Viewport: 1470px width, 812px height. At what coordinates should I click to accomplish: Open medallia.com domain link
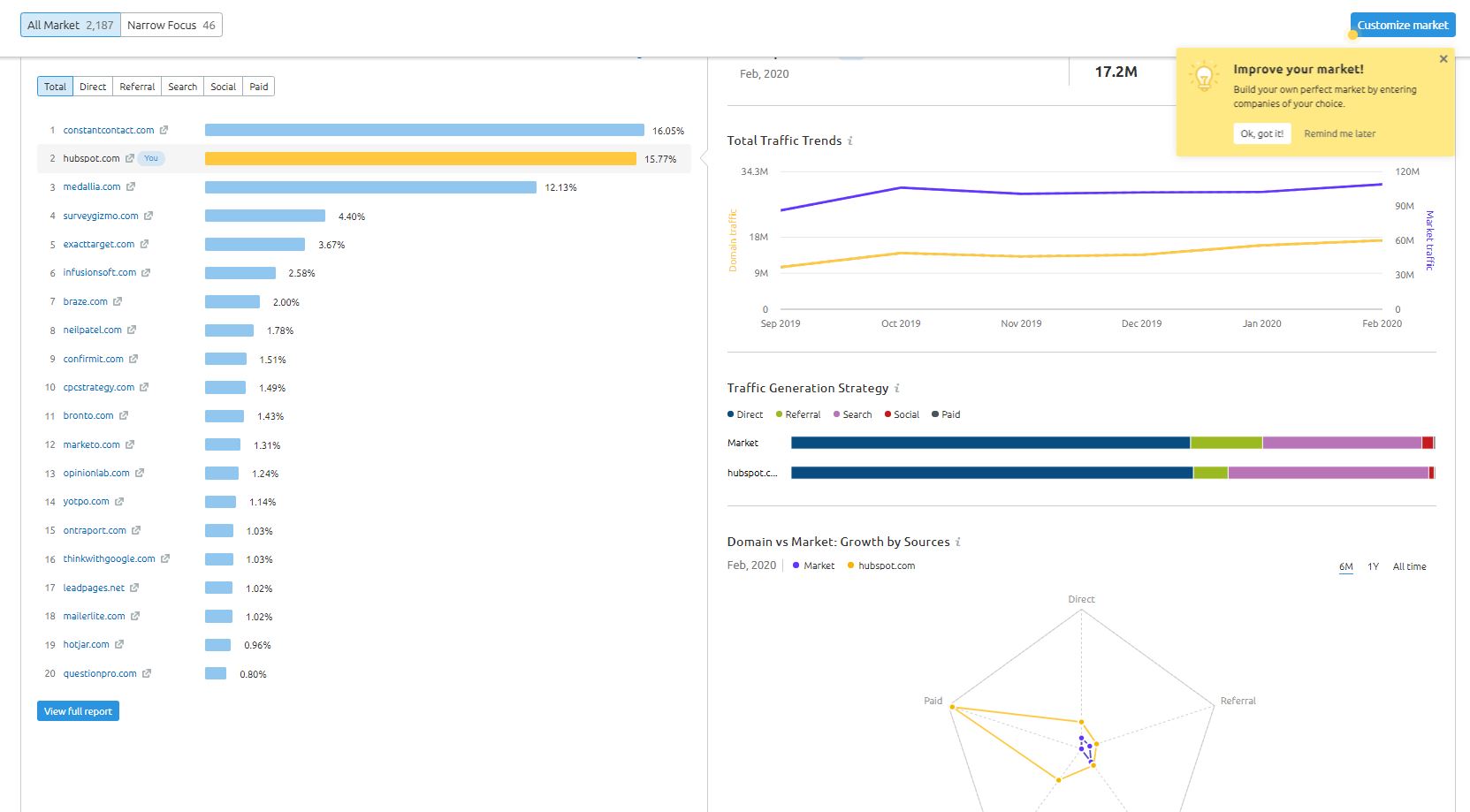click(x=92, y=186)
